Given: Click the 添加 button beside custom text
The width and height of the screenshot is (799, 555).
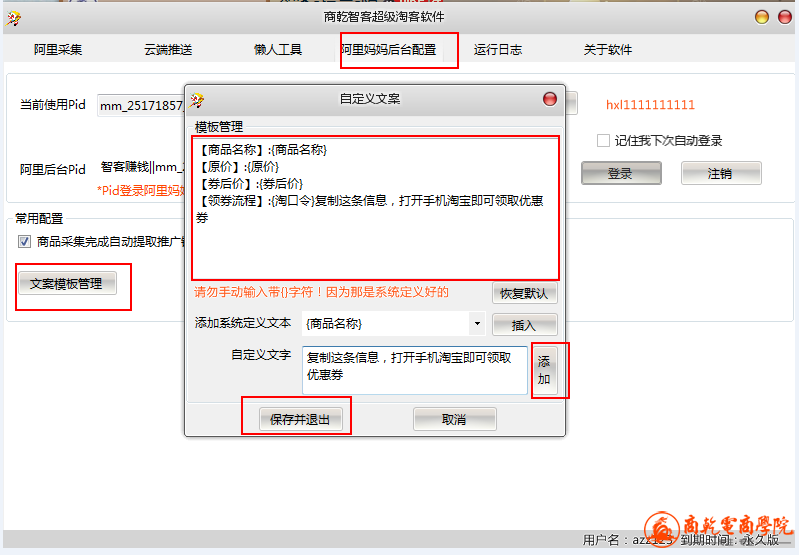Looking at the screenshot, I should [544, 371].
